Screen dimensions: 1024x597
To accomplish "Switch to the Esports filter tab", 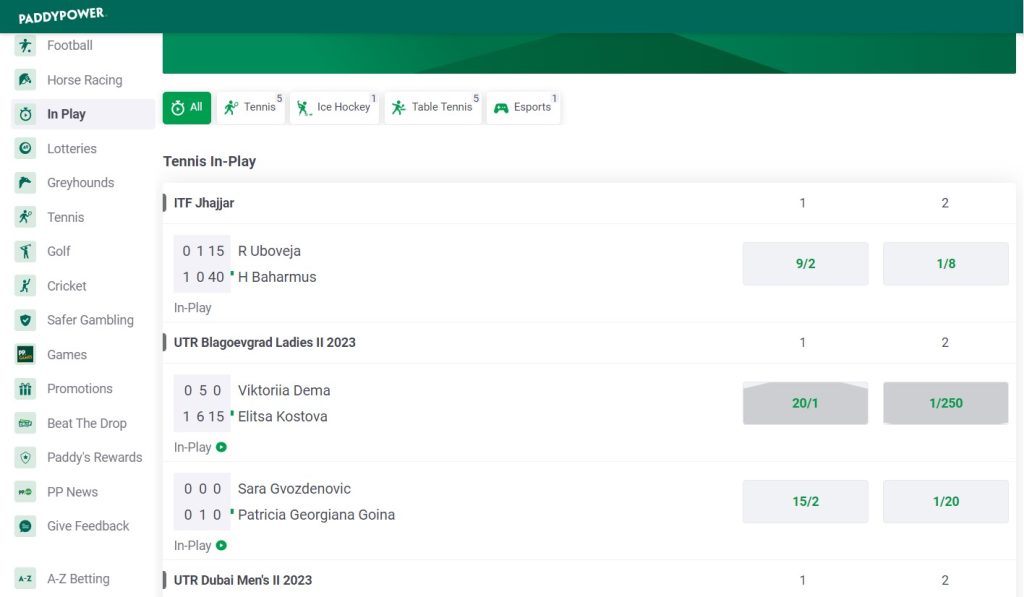I will coord(523,108).
